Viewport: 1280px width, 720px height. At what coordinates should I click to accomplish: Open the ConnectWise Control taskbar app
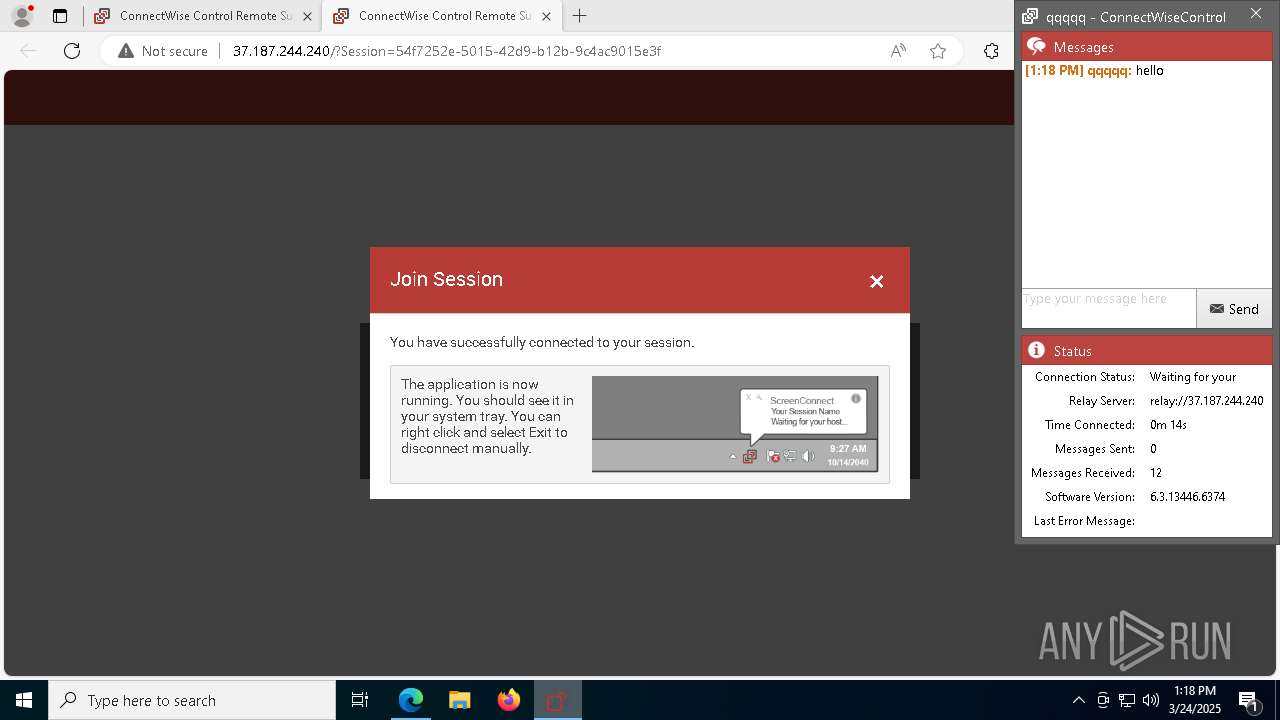pyautogui.click(x=557, y=700)
